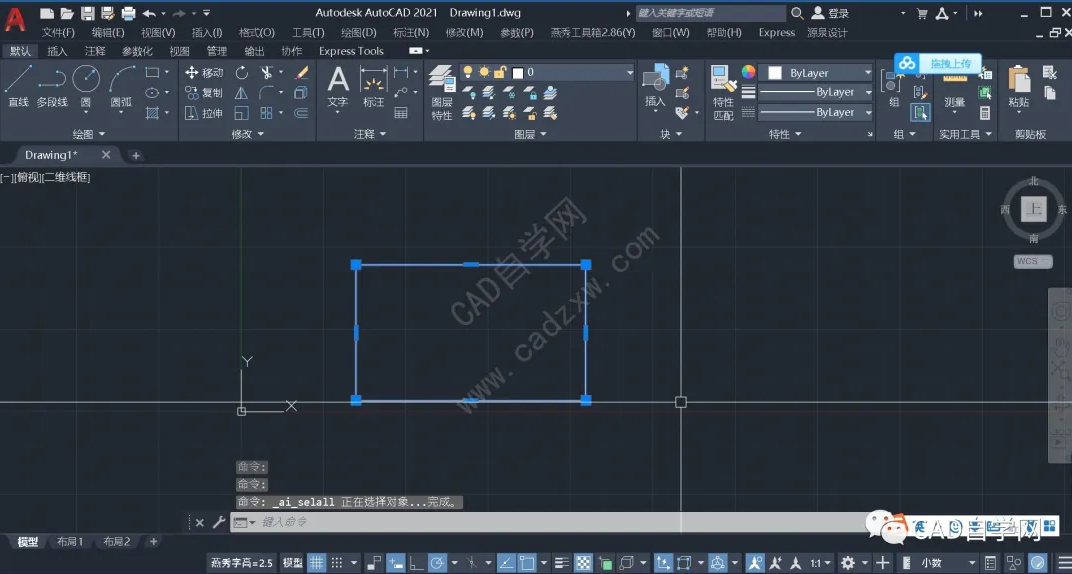Select the Polyline (多段线) tool
The height and width of the screenshot is (574, 1072).
tap(52, 85)
